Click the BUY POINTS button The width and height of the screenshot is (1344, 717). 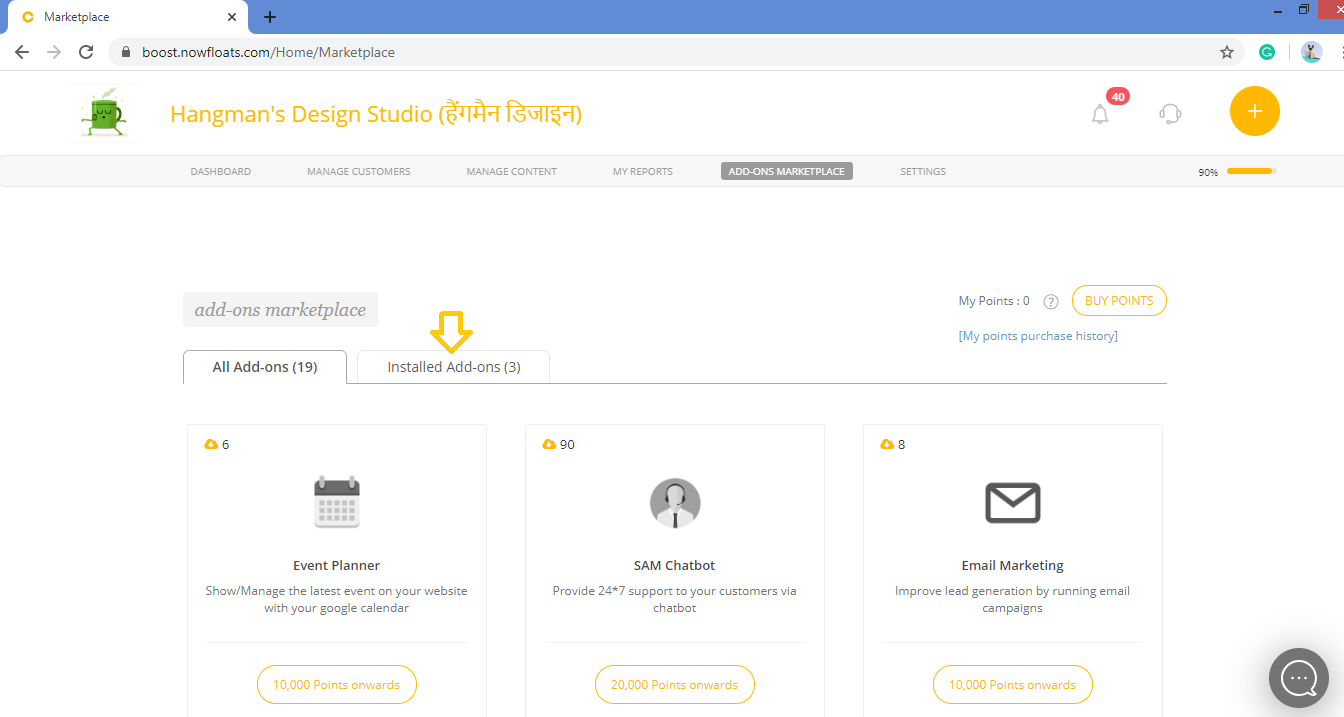[1118, 300]
